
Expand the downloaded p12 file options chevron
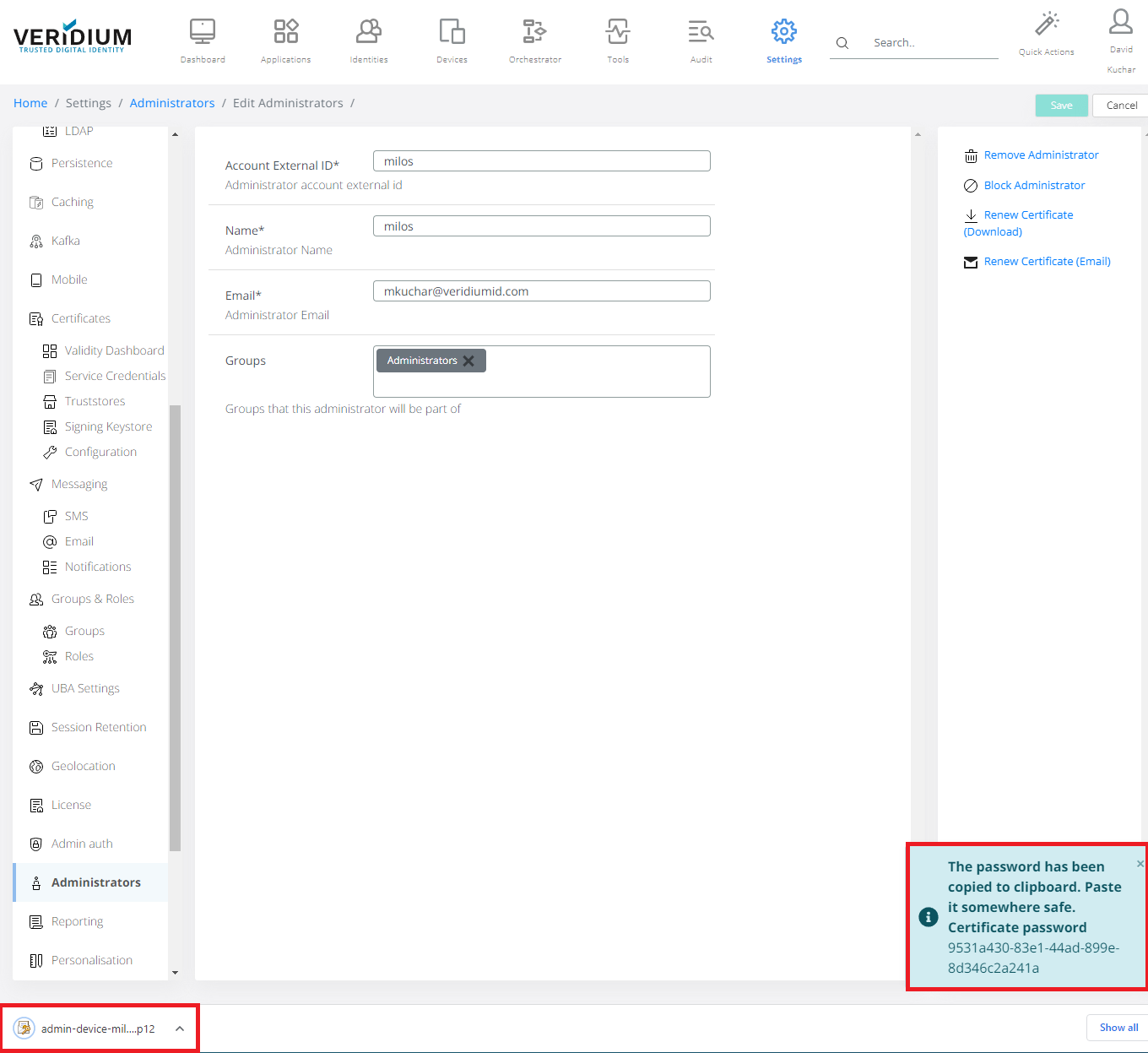pos(180,1029)
